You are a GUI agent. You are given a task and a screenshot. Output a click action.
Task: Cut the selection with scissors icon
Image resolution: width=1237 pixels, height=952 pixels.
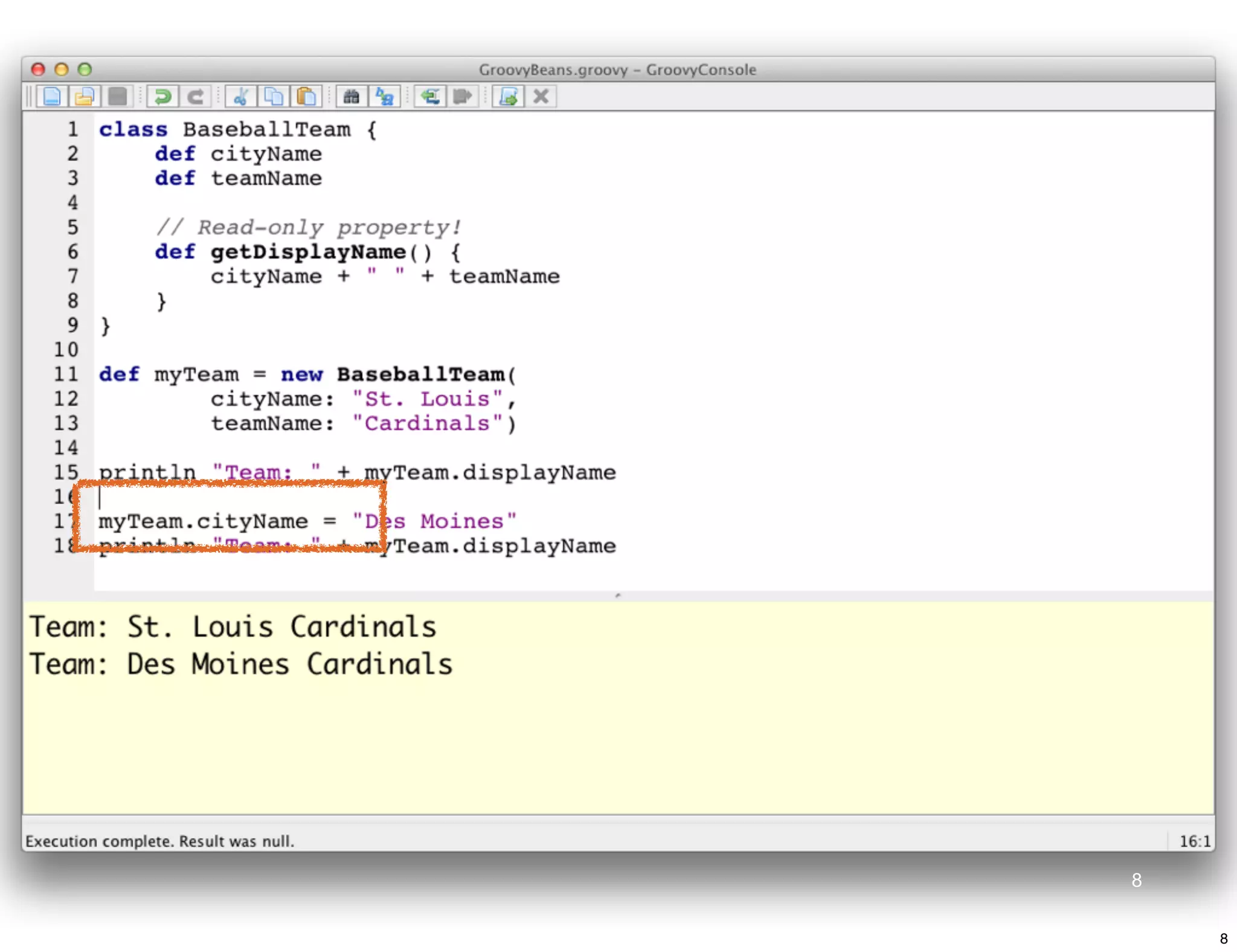[240, 97]
